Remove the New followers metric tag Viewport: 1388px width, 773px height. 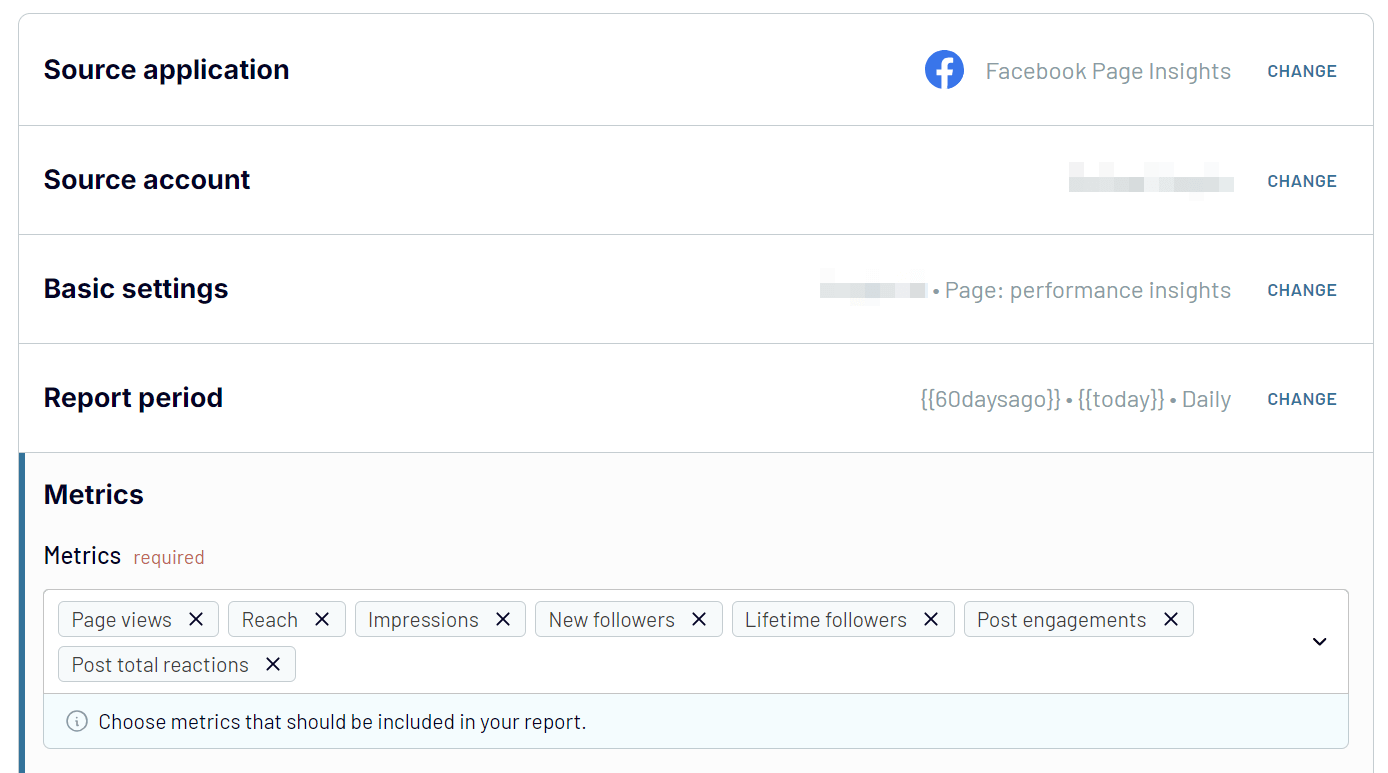(699, 620)
